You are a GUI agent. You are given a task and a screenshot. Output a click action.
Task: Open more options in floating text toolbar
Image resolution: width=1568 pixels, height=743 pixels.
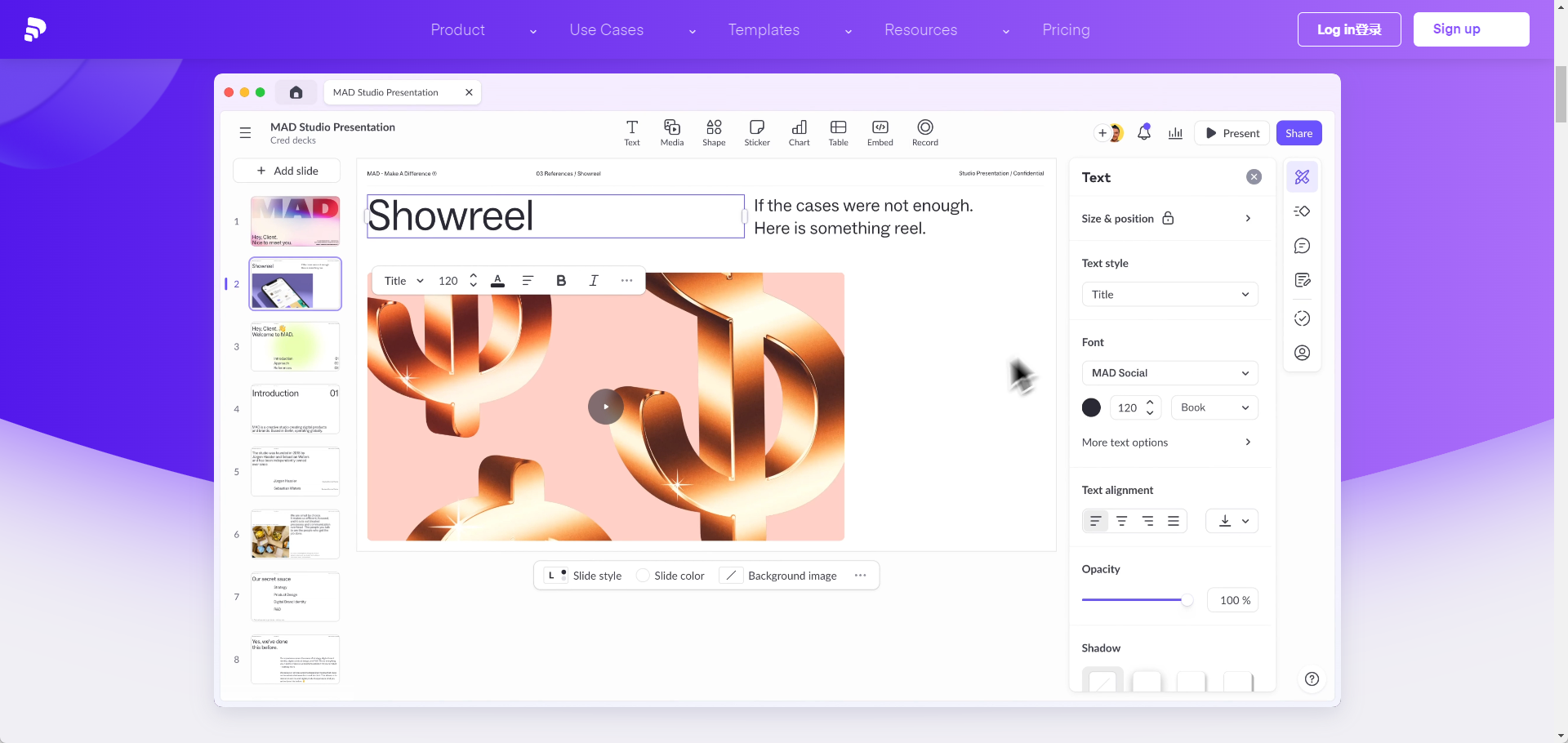[626, 281]
